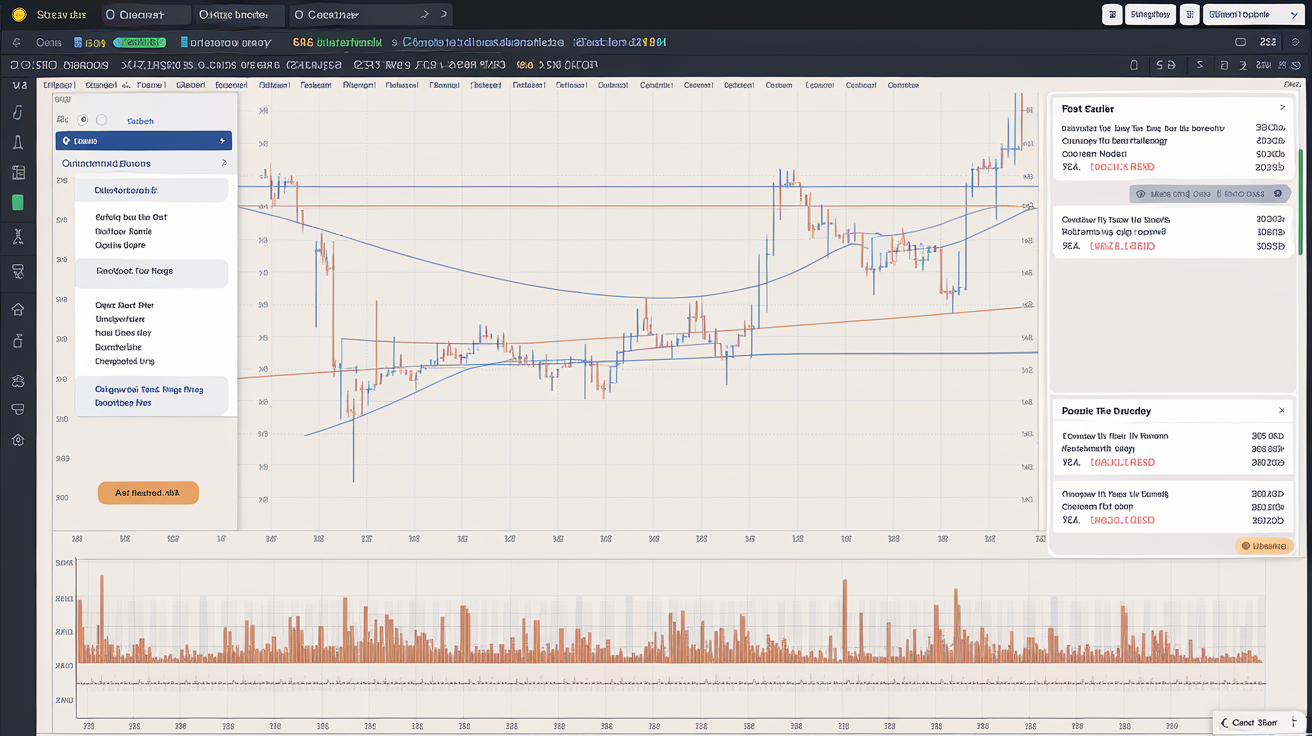Click the circular icon at far right of second row

[x=1297, y=43]
